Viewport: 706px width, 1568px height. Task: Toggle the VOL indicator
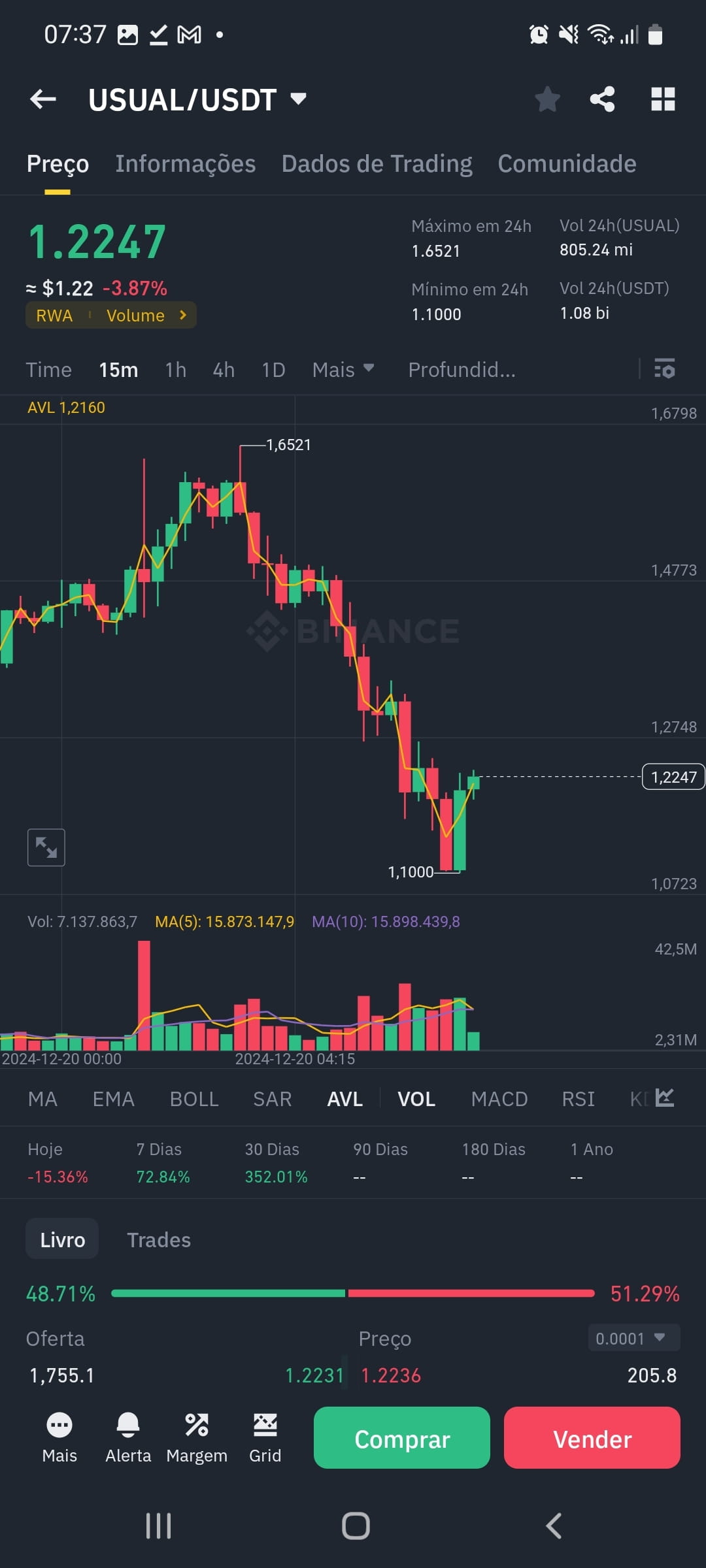[416, 1099]
